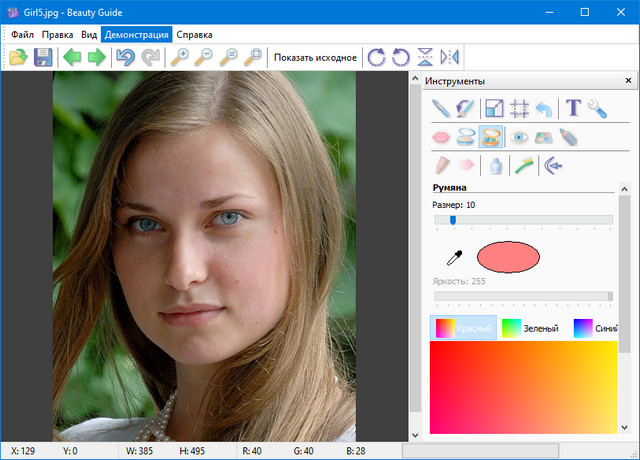Click the wrench settings tool icon
This screenshot has width=640, height=460.
coord(597,108)
